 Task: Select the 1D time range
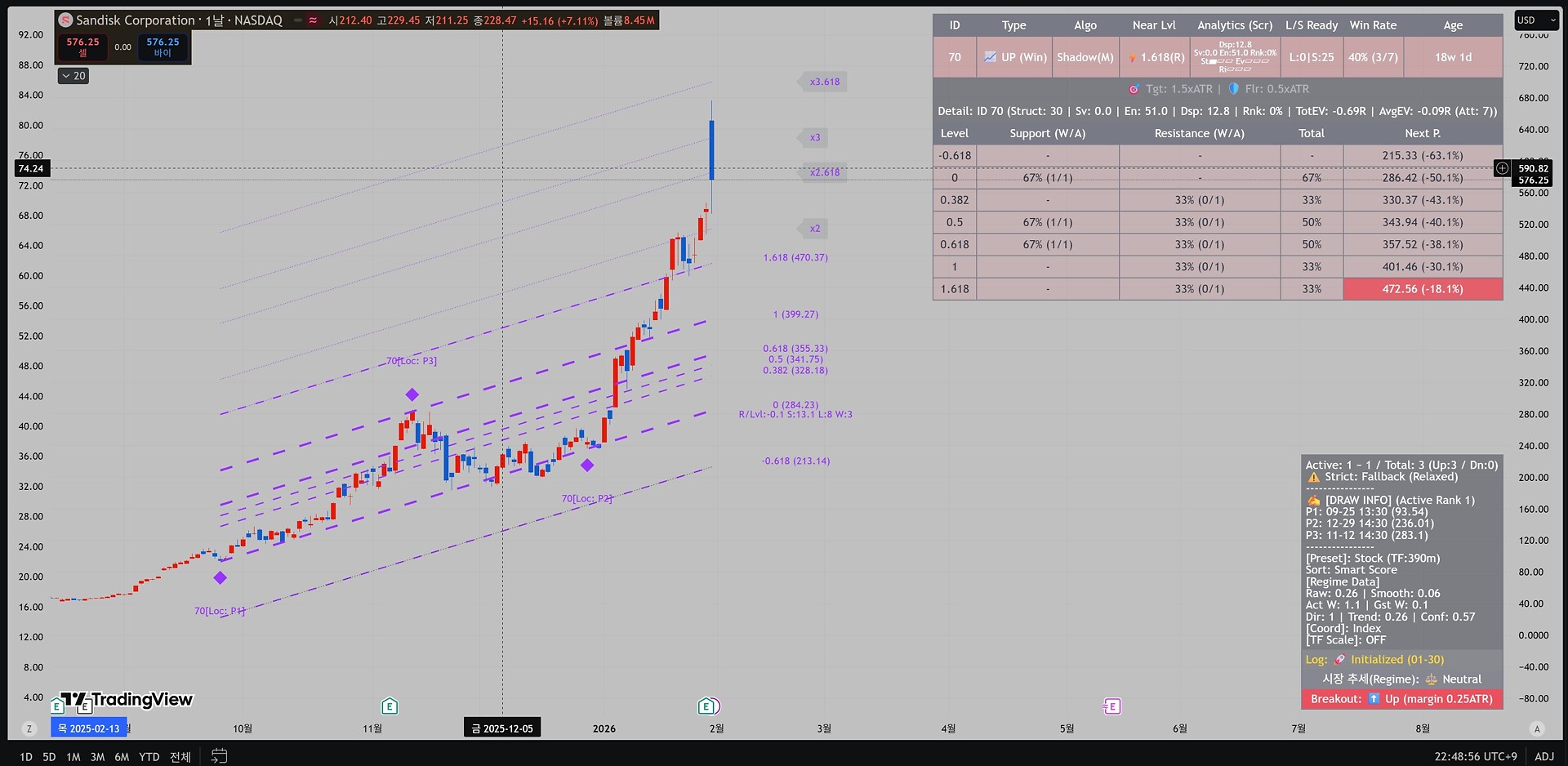pos(26,757)
